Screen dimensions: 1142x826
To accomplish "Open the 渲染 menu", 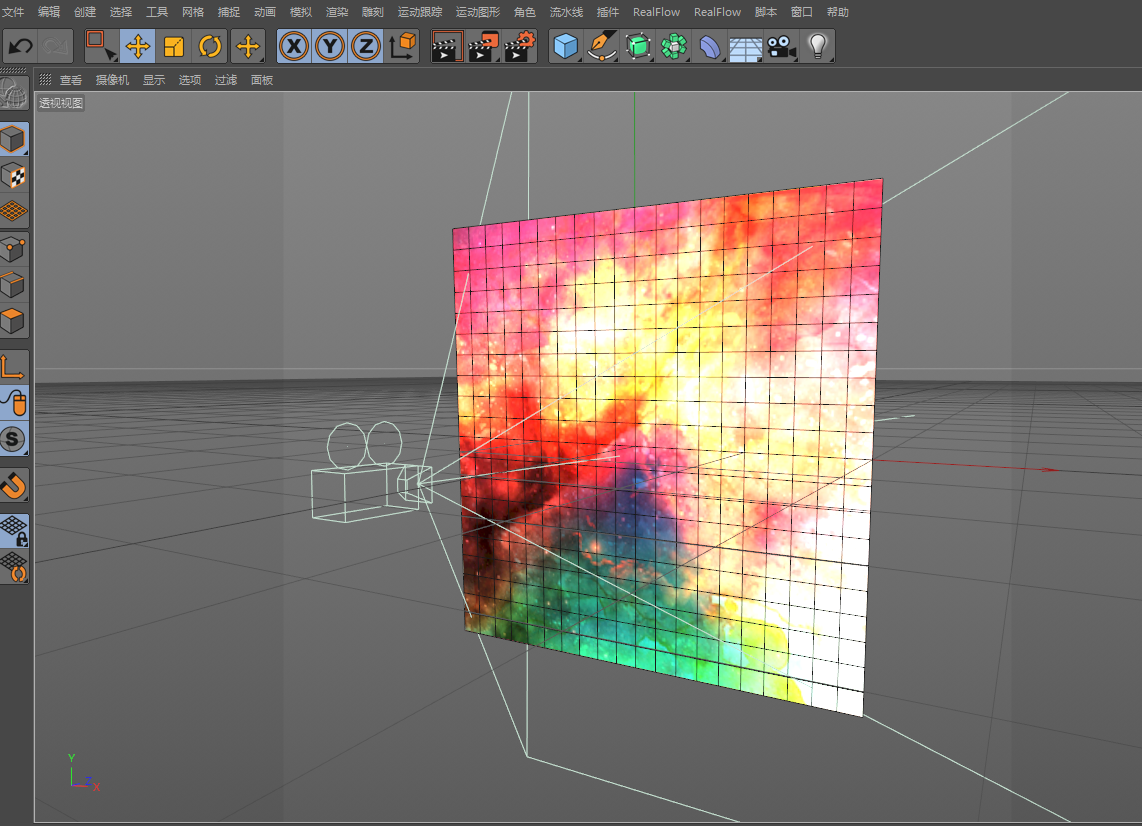I will click(336, 12).
